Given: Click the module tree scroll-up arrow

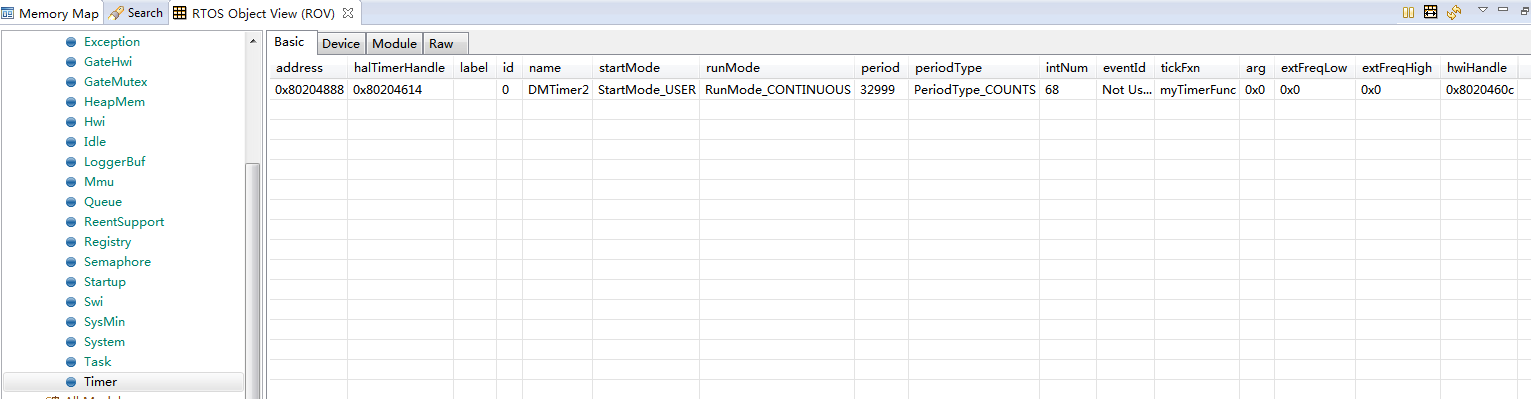Looking at the screenshot, I should (253, 42).
